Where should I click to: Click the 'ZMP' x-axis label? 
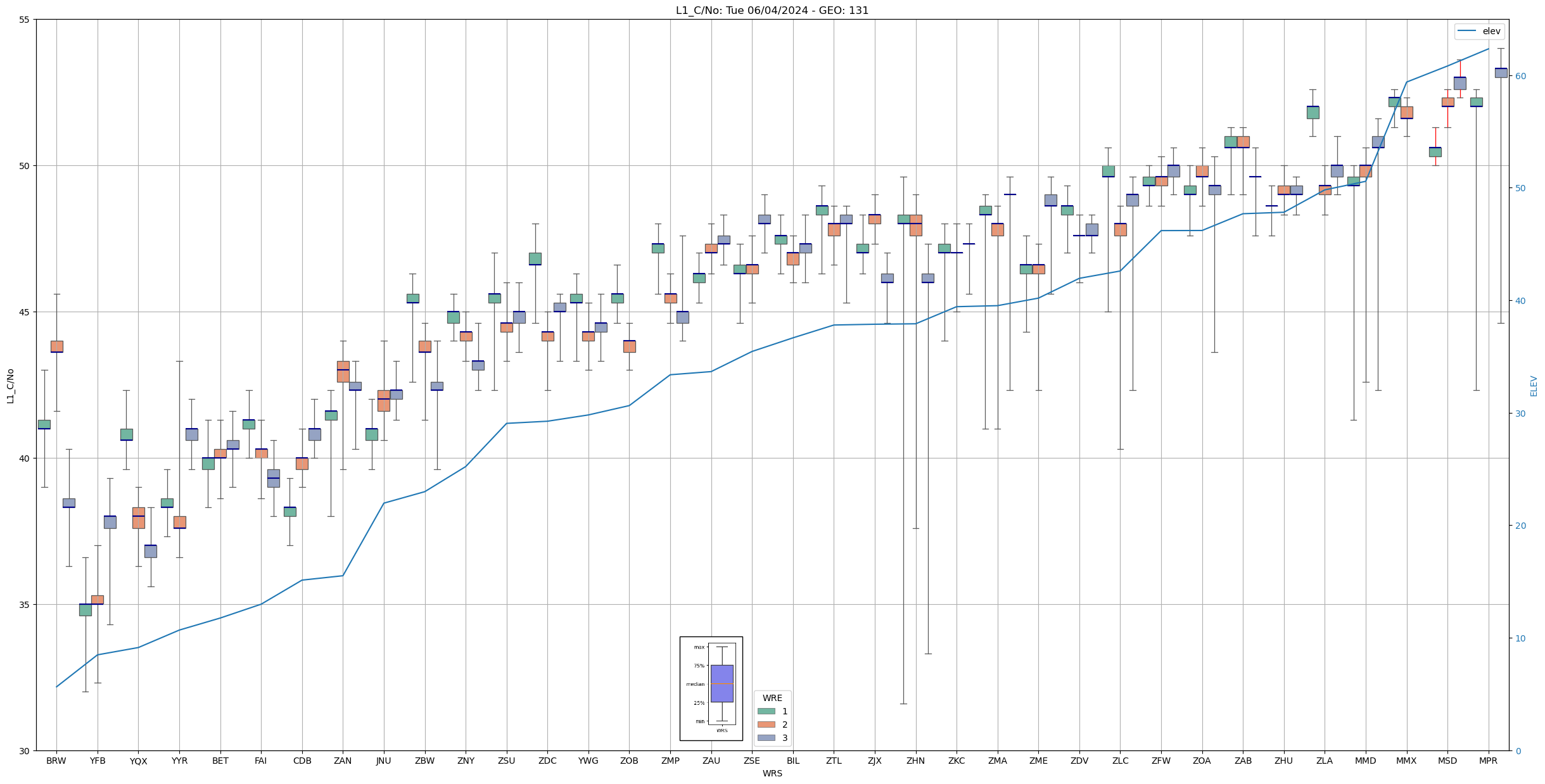coord(670,761)
